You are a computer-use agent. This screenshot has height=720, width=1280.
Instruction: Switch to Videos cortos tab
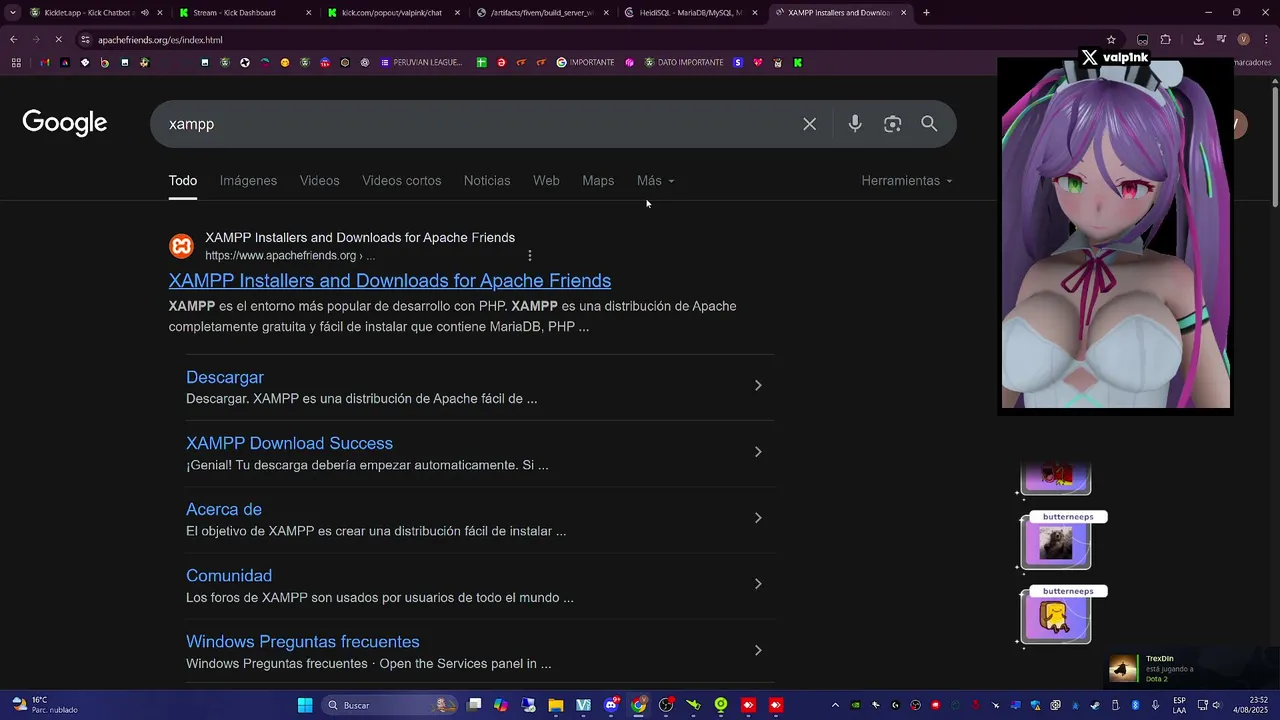point(401,181)
